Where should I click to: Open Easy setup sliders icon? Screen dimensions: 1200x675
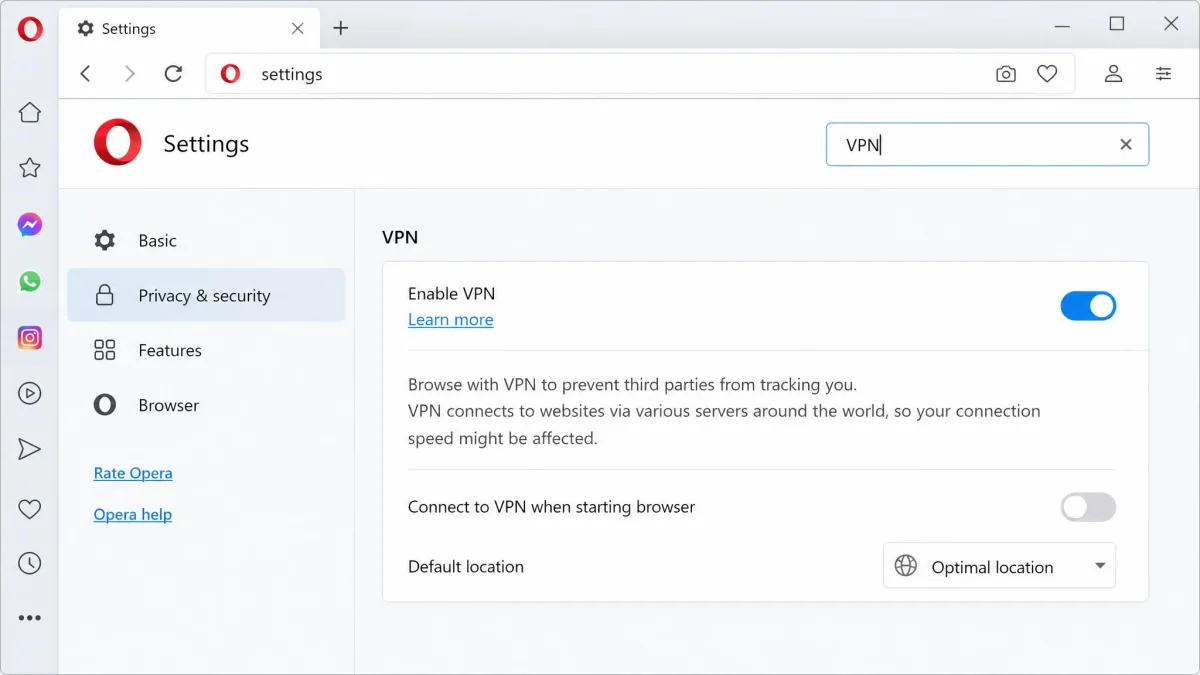coord(1163,74)
